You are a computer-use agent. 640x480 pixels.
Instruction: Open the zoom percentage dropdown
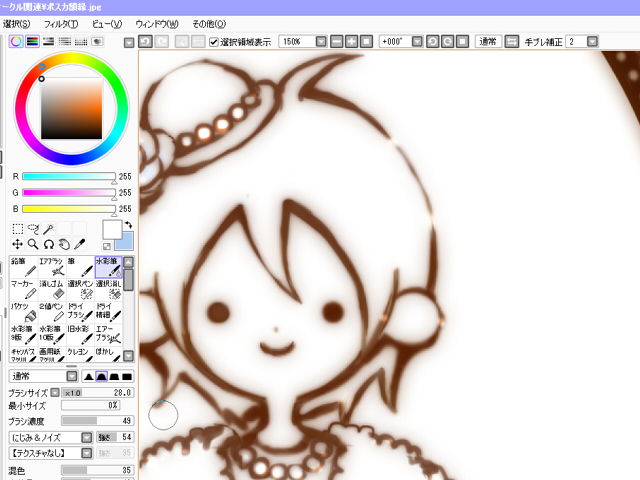pyautogui.click(x=321, y=41)
